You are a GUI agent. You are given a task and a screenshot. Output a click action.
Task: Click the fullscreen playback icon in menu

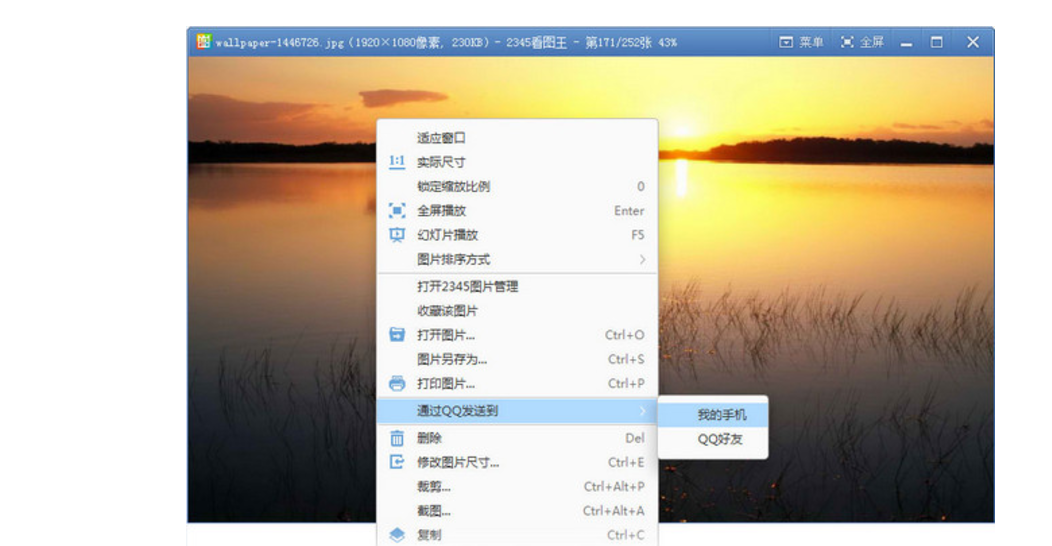[x=397, y=211]
